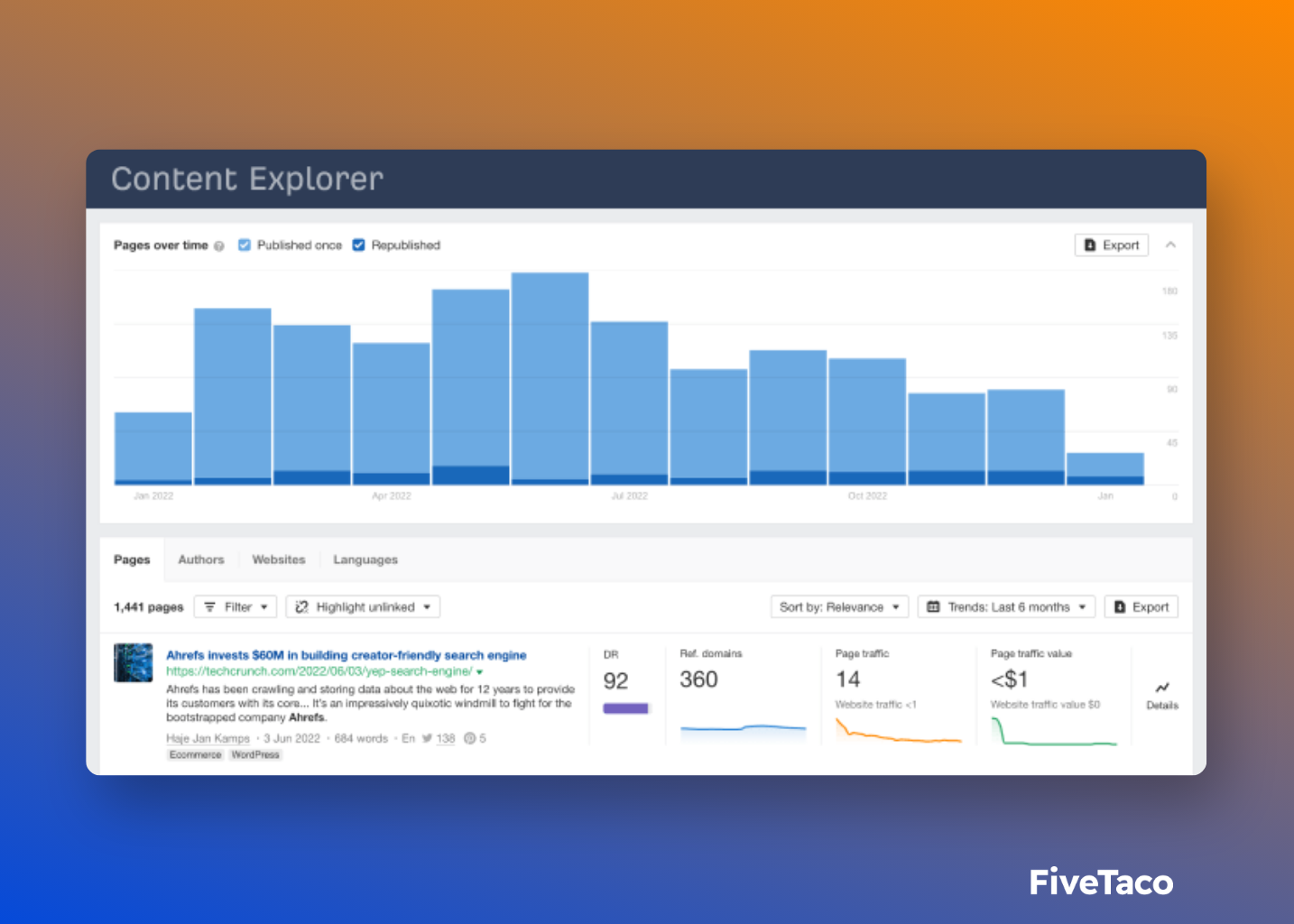Open the Authors tab

point(200,559)
